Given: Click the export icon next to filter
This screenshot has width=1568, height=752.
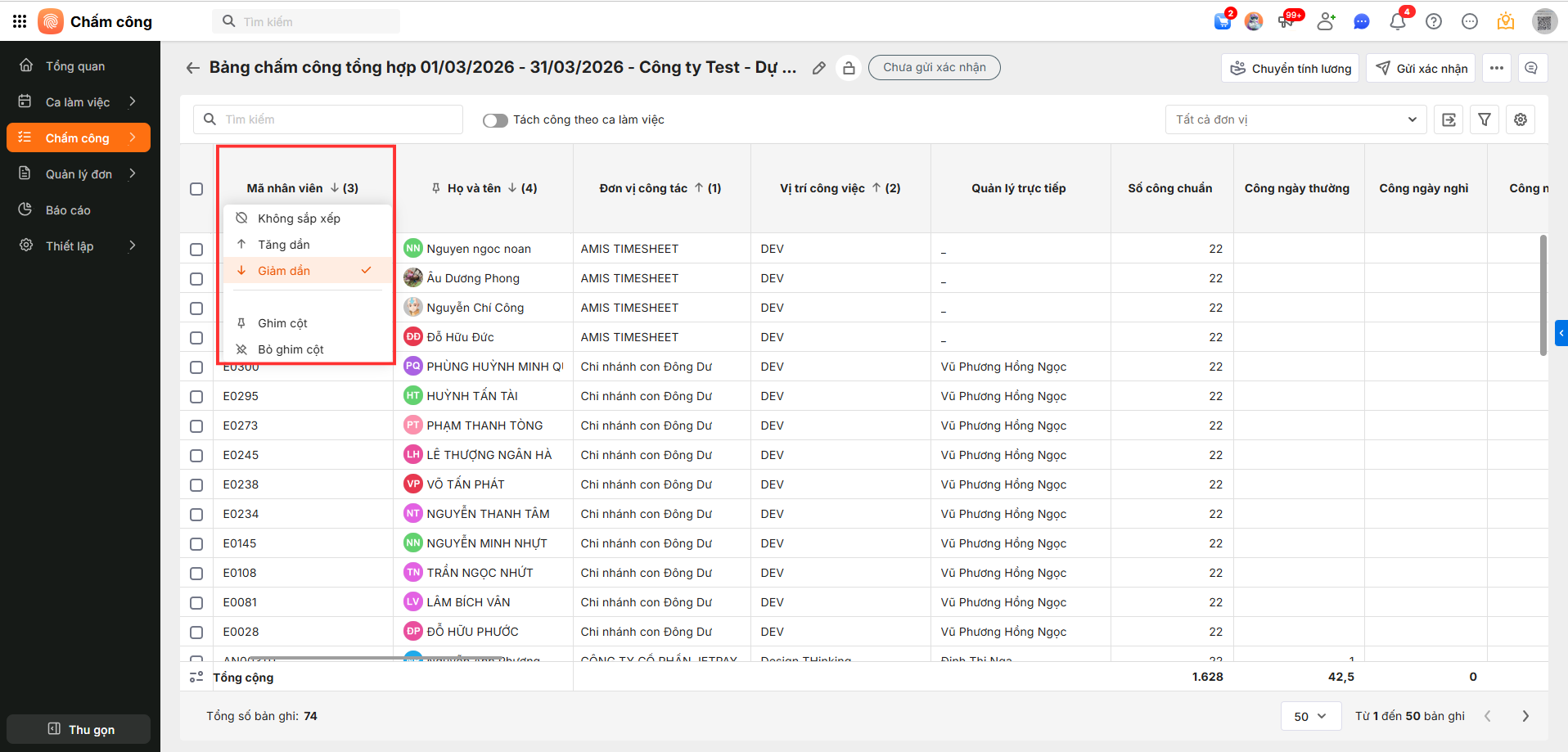Looking at the screenshot, I should (1449, 119).
